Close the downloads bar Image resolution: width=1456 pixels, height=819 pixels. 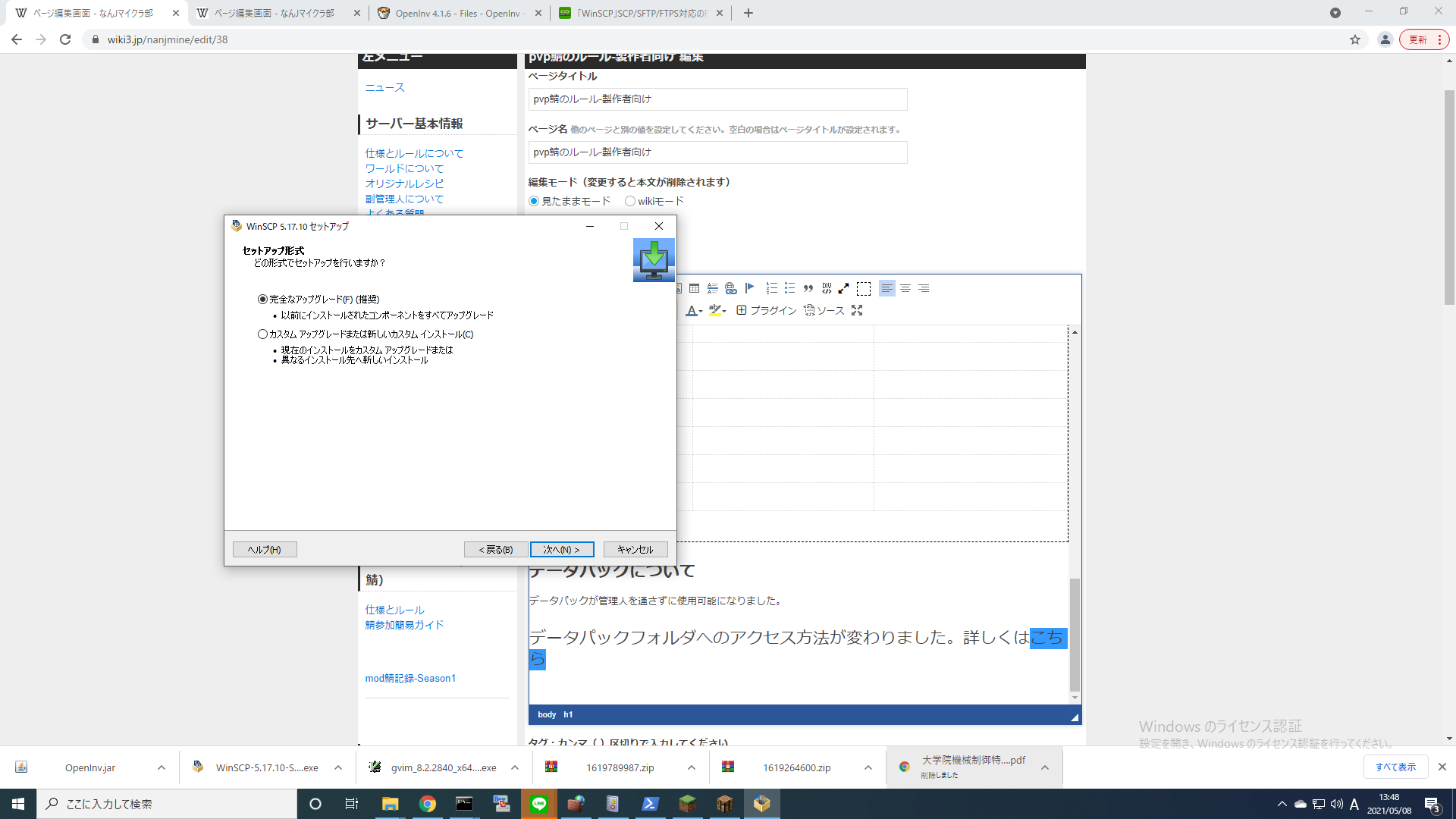click(1442, 767)
